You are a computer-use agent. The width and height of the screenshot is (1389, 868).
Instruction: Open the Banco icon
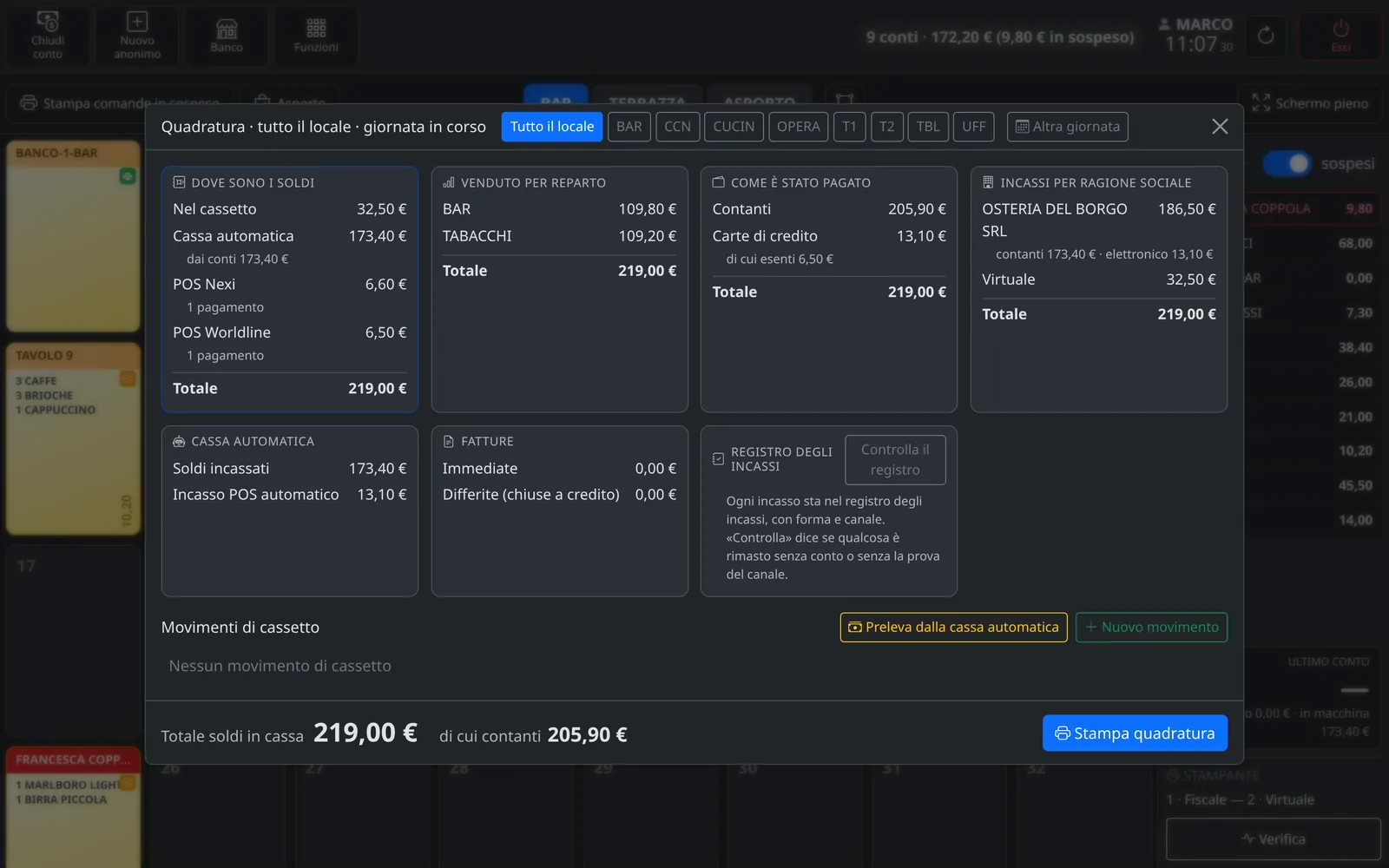click(x=227, y=36)
